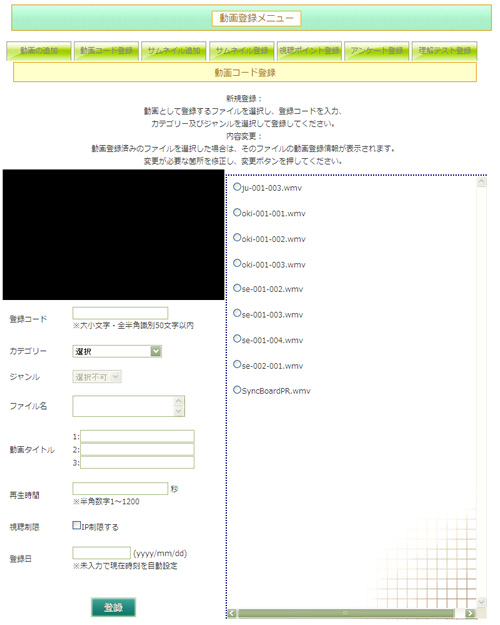Select ju-001-003.wmv radio button
The image size is (500, 625).
coord(237,187)
